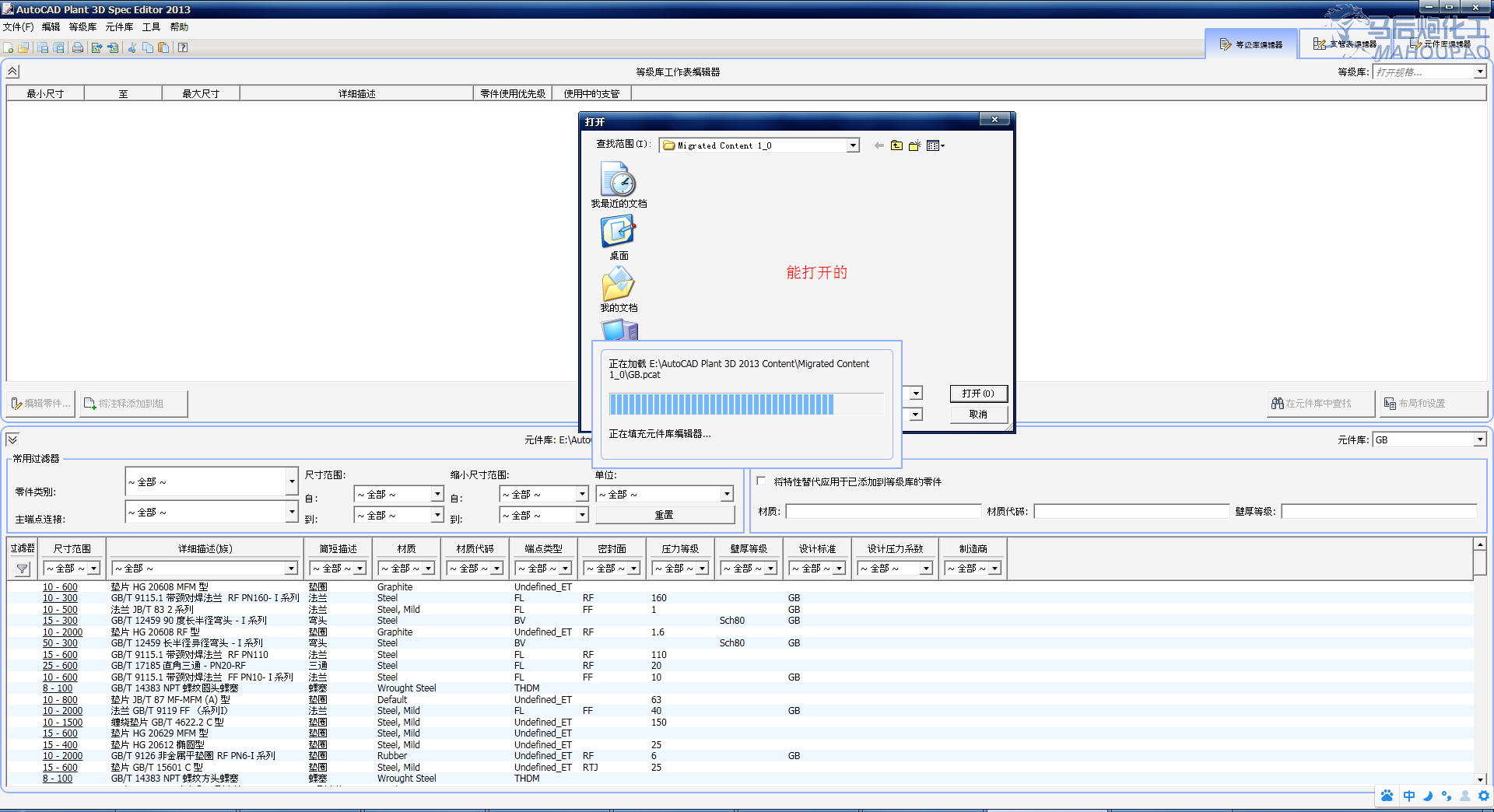Open the 文件(F) menu

point(18,27)
